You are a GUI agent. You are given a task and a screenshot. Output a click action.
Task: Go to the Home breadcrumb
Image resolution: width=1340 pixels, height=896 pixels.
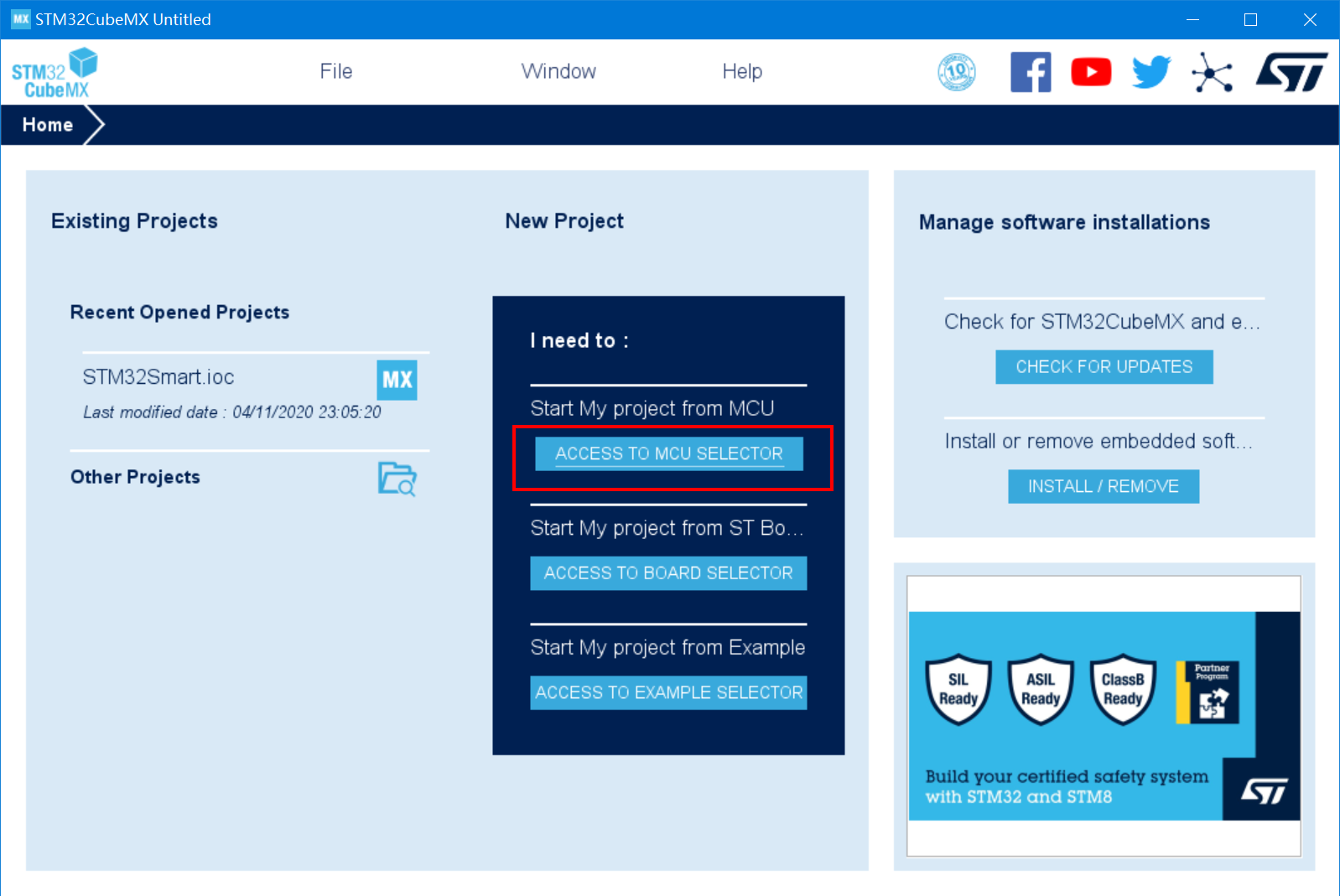coord(48,125)
